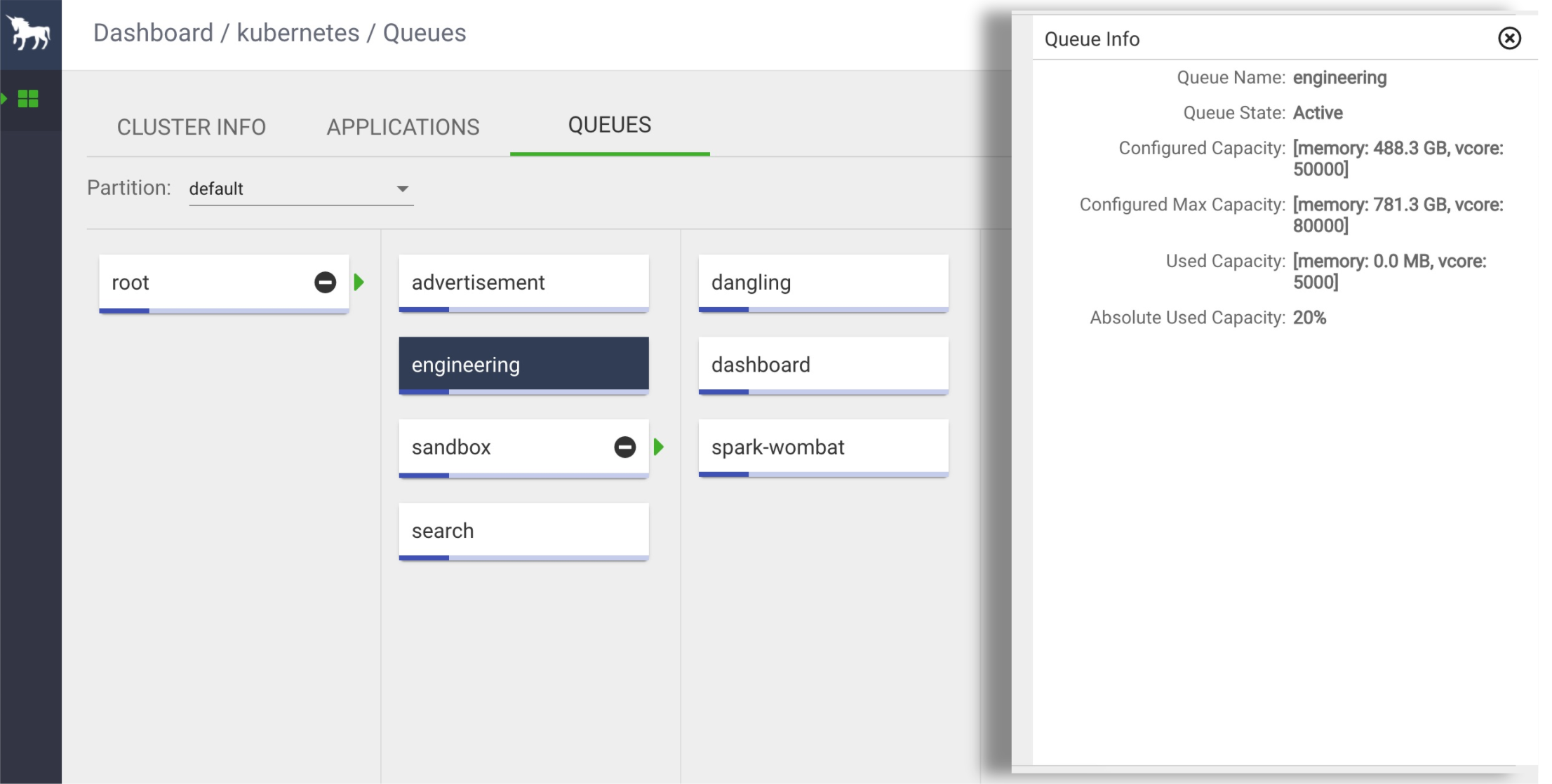Switch to the CLUSTER INFO tab
Screen dimensions: 1552x784
191,126
